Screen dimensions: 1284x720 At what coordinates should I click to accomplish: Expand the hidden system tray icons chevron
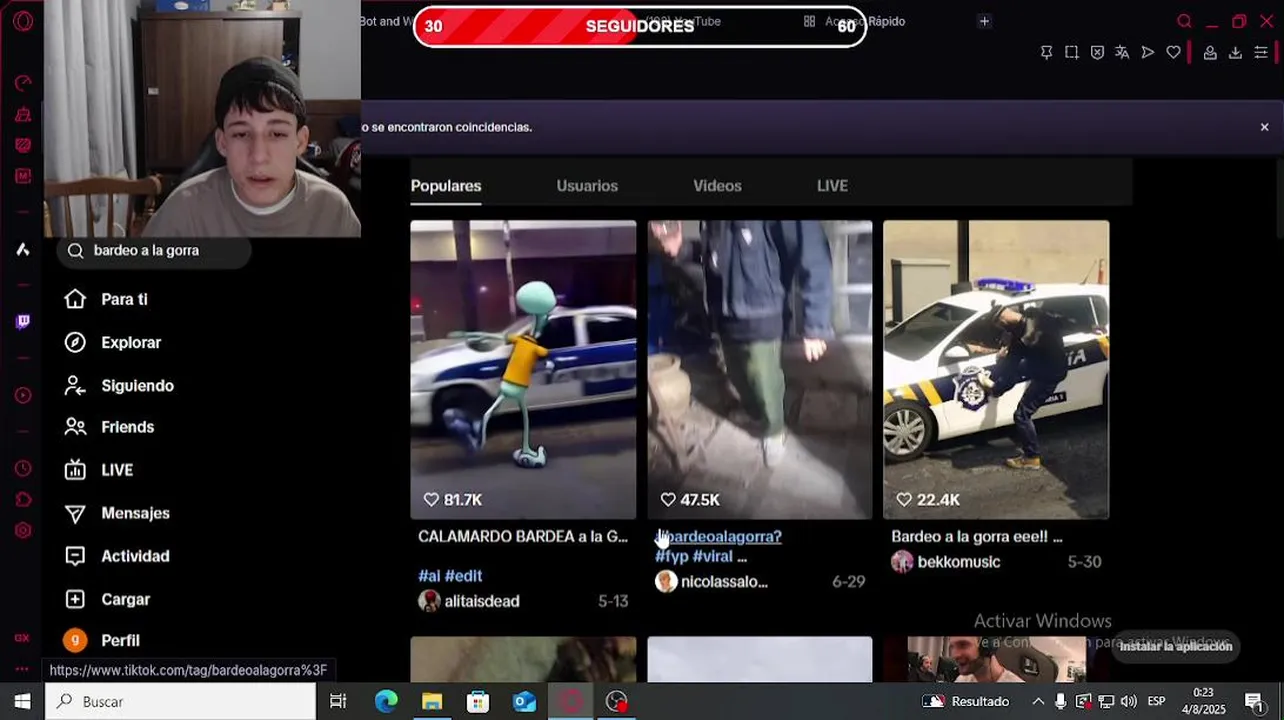pos(1038,701)
